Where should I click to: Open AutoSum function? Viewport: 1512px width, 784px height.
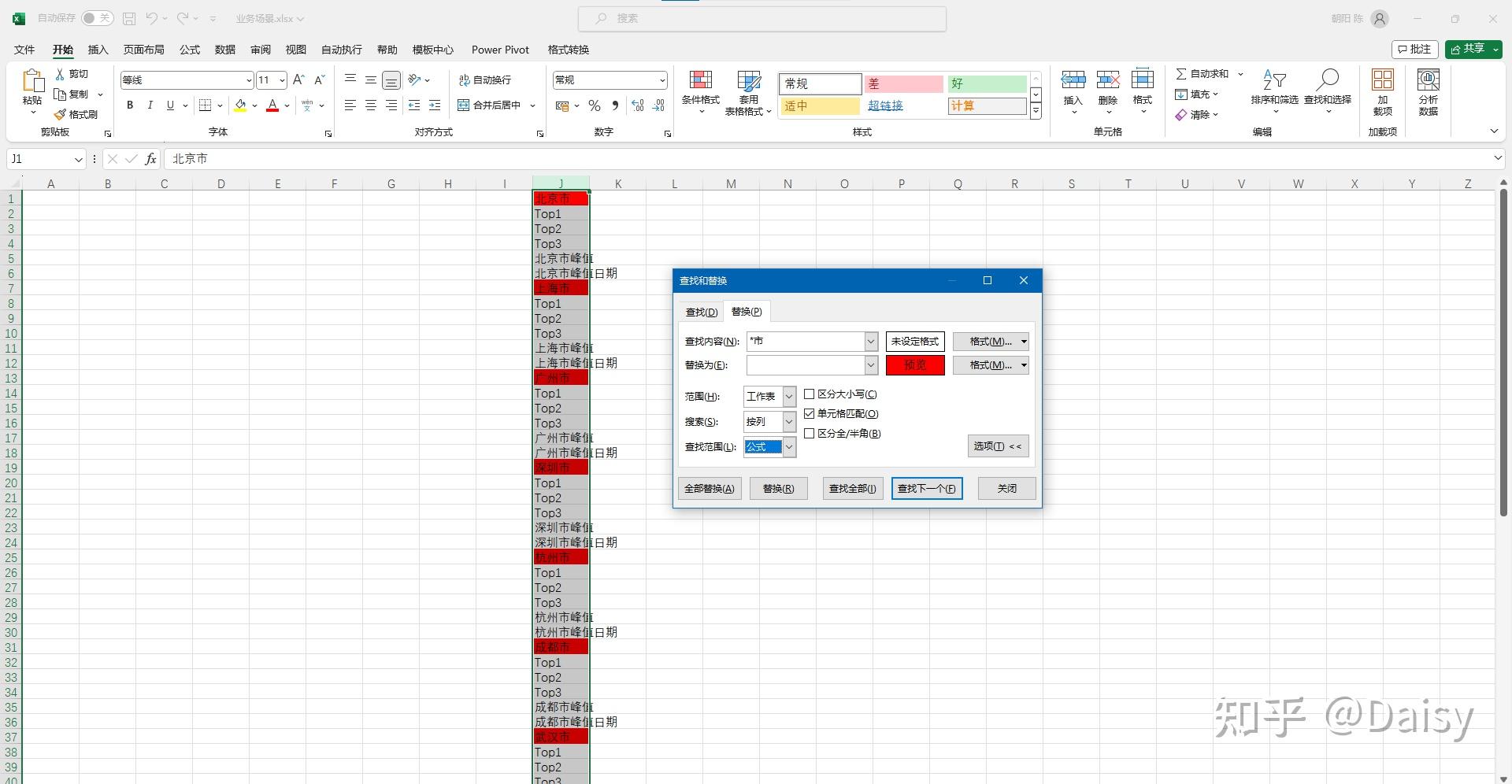(x=1203, y=74)
